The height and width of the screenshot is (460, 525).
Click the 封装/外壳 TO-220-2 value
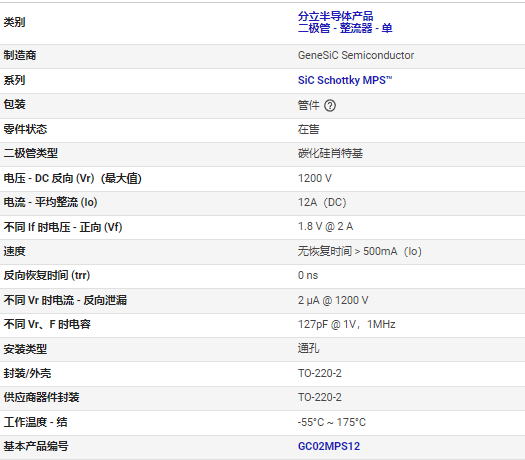pyautogui.click(x=320, y=373)
